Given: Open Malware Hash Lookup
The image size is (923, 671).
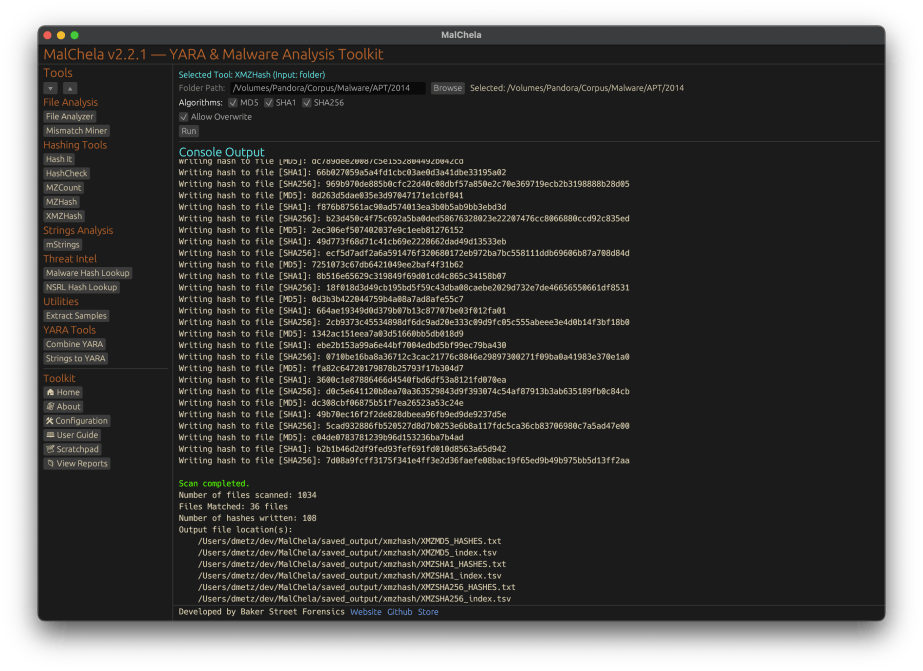Looking at the screenshot, I should (x=88, y=273).
